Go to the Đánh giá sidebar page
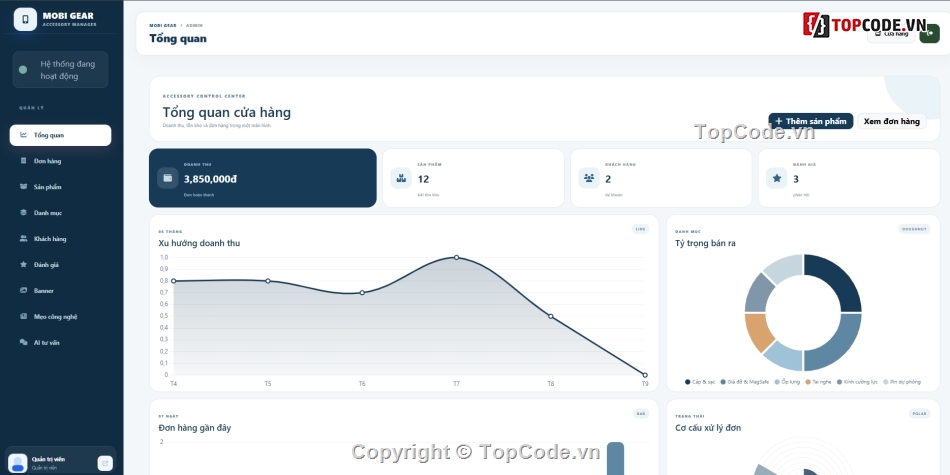Image resolution: width=950 pixels, height=475 pixels. coord(61,265)
